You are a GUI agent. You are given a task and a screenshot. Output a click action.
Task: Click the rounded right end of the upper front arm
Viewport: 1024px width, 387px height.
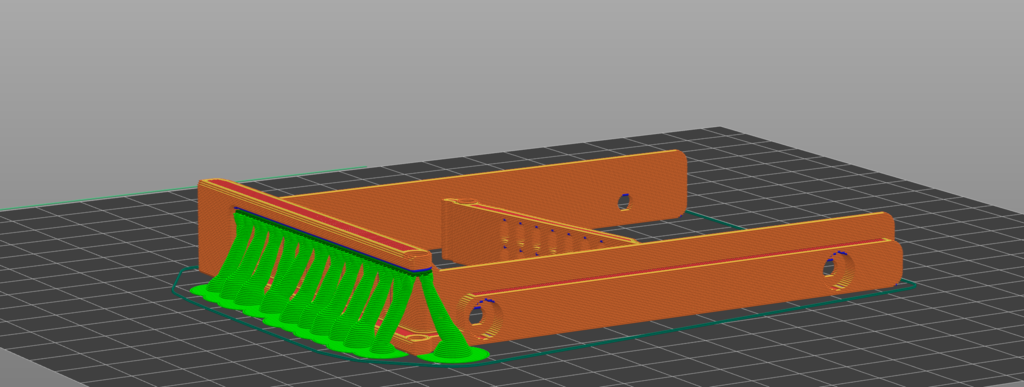point(886,225)
